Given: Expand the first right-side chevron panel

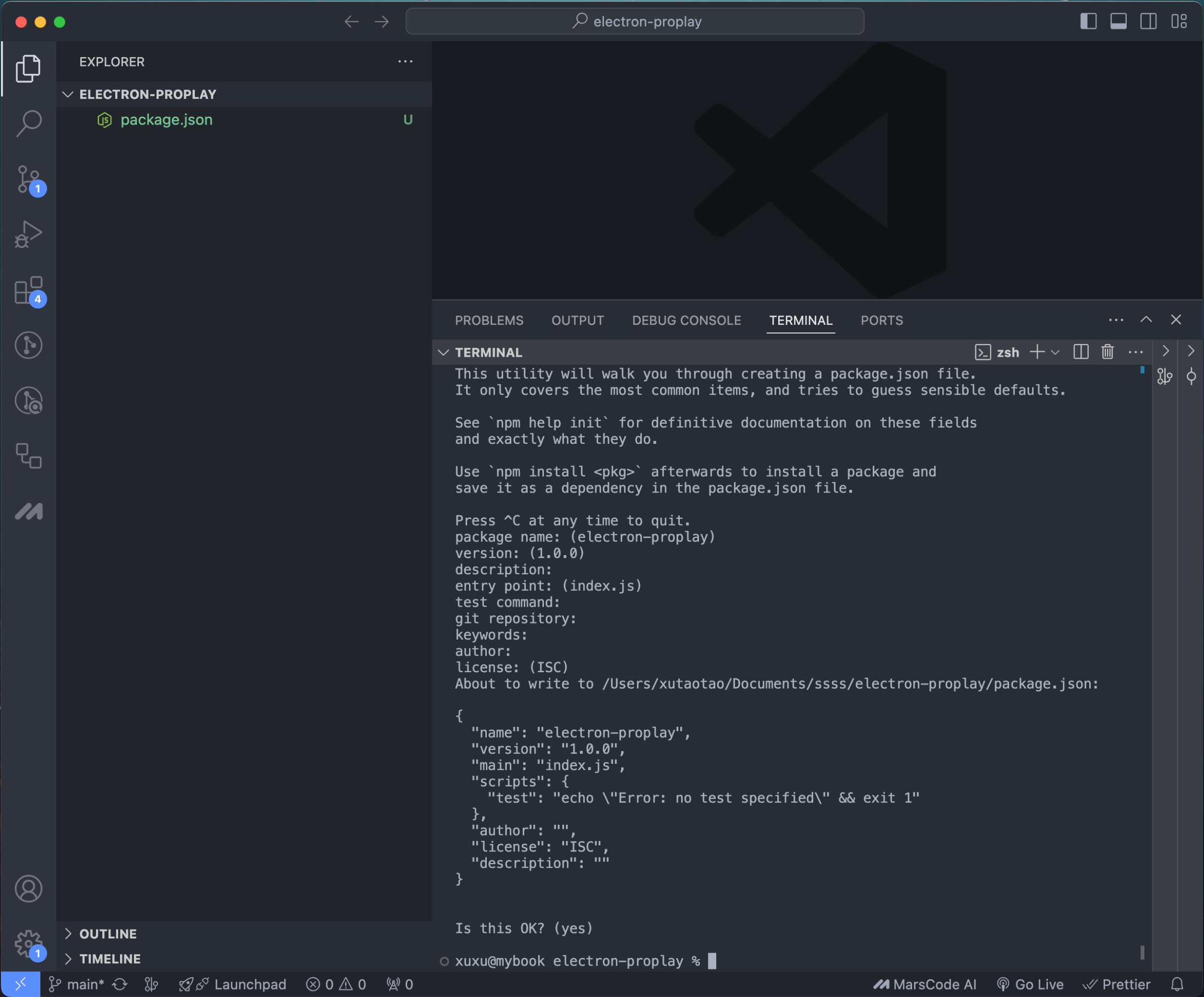Looking at the screenshot, I should click(1165, 351).
